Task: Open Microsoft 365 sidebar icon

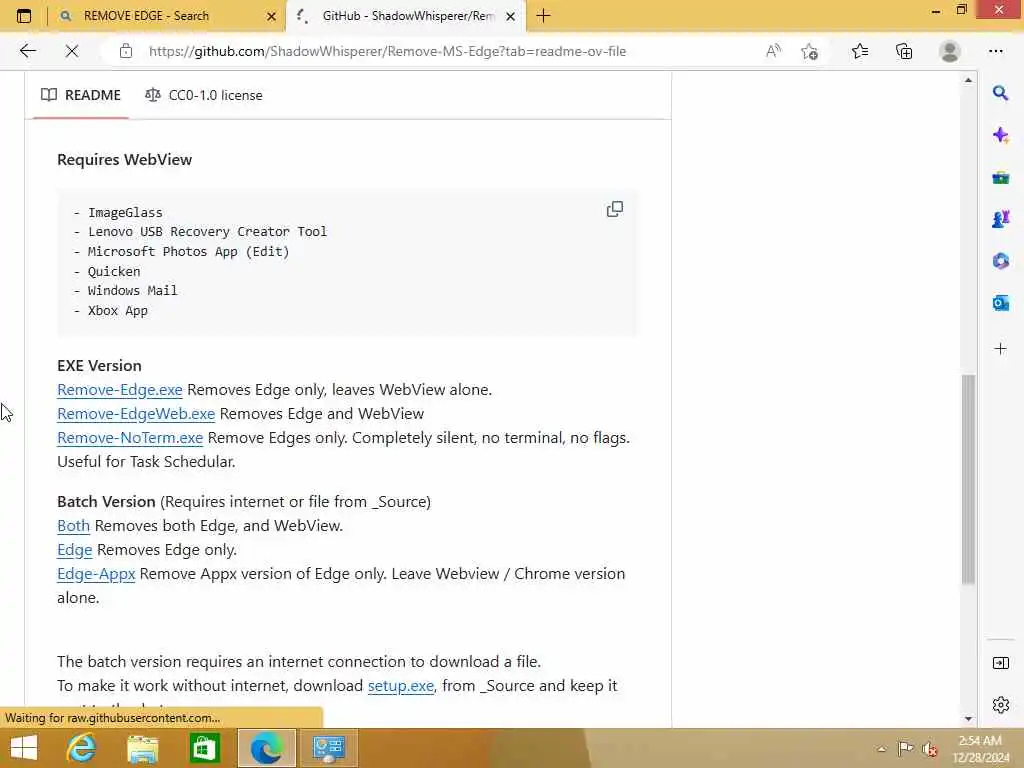Action: click(x=1000, y=261)
